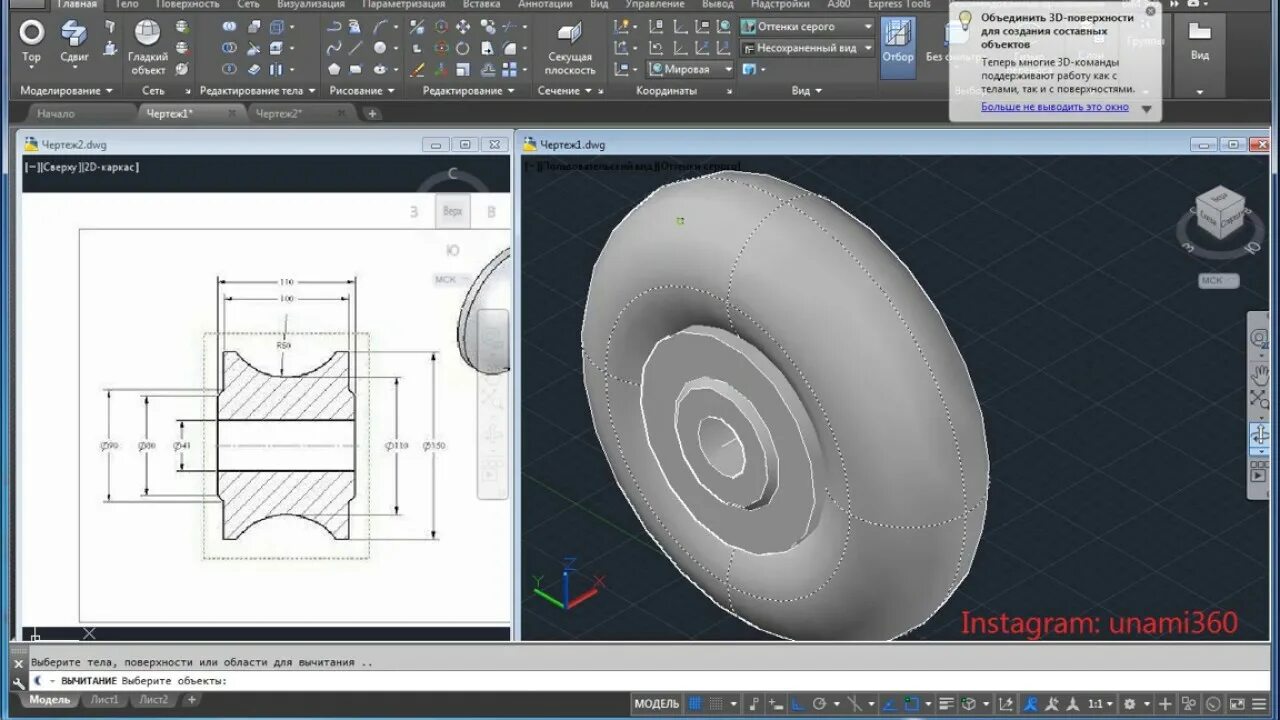
Task: Toggle object snap in status bar
Action: click(x=912, y=704)
